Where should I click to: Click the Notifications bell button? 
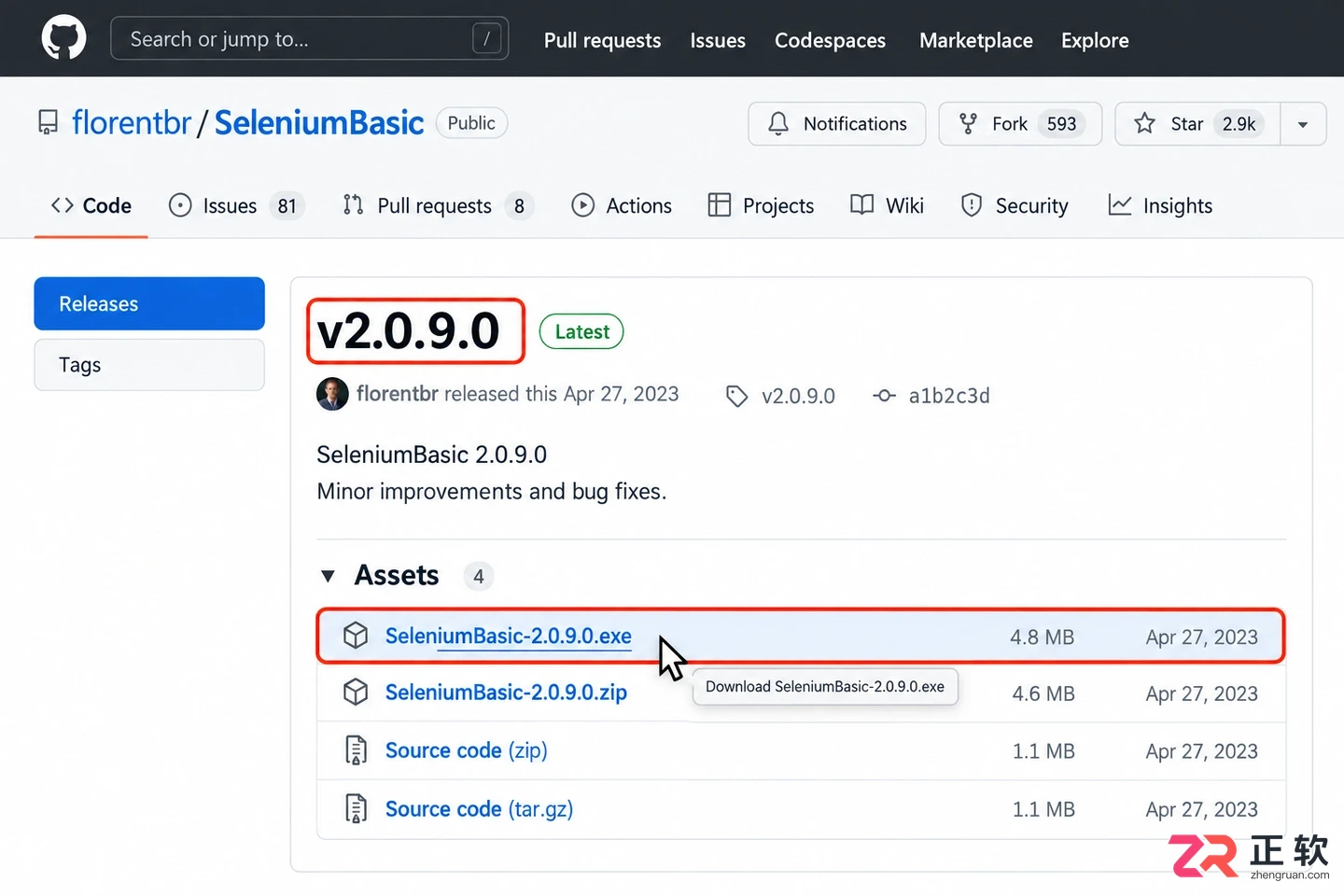tap(836, 123)
